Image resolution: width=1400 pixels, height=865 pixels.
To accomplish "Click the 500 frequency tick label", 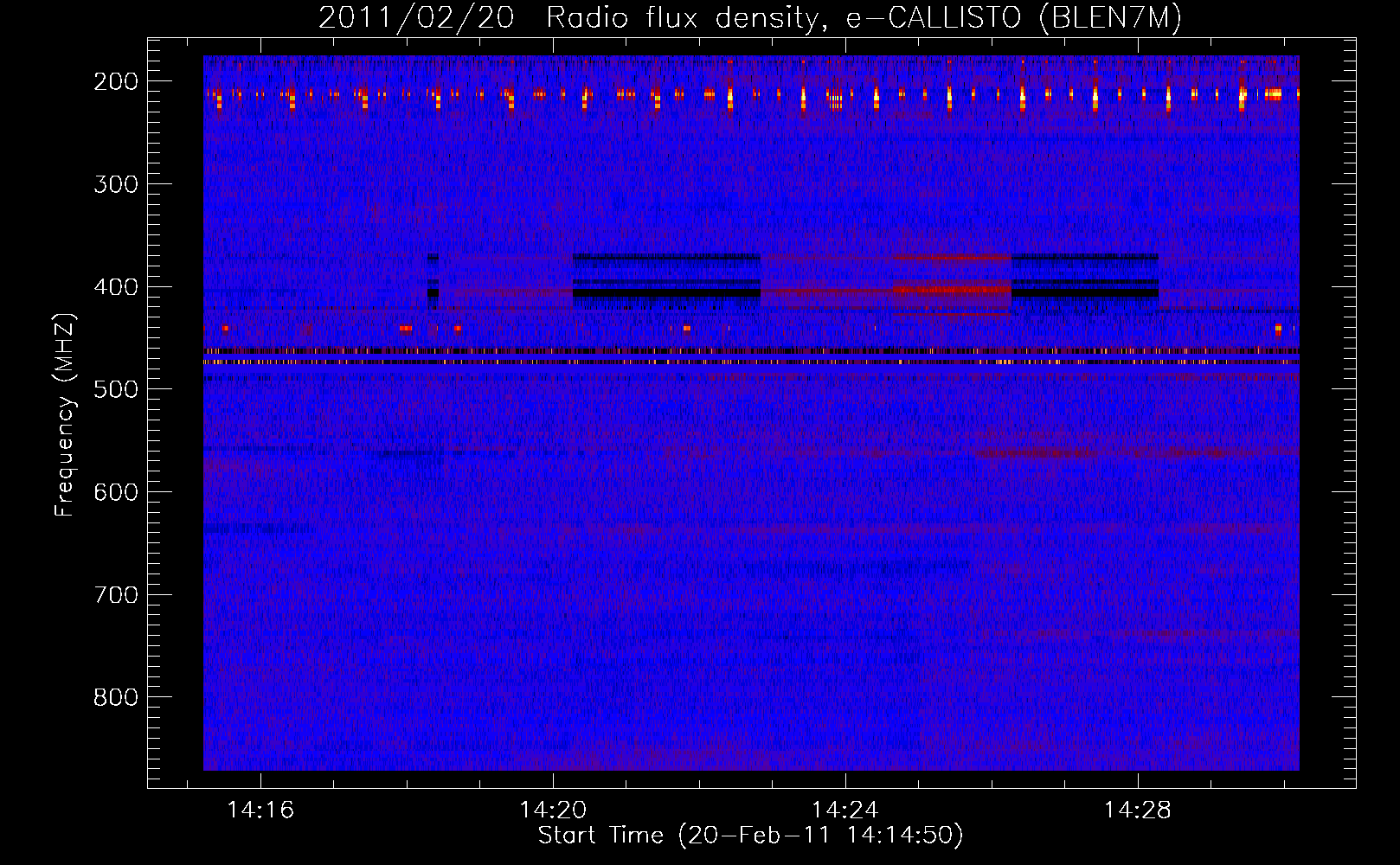I will (116, 389).
